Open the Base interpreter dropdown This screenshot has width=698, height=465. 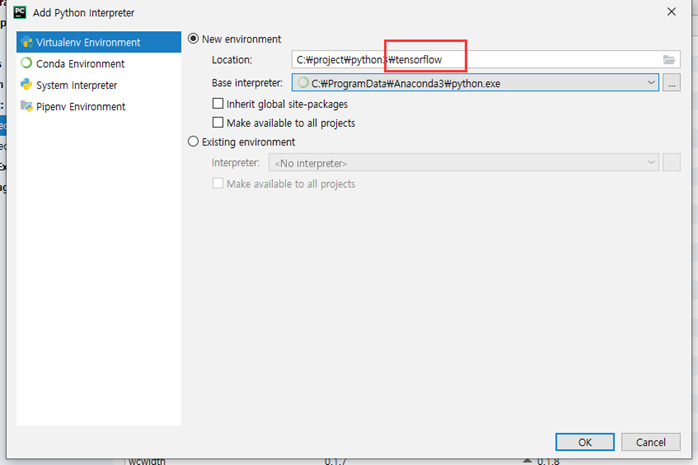click(x=475, y=83)
